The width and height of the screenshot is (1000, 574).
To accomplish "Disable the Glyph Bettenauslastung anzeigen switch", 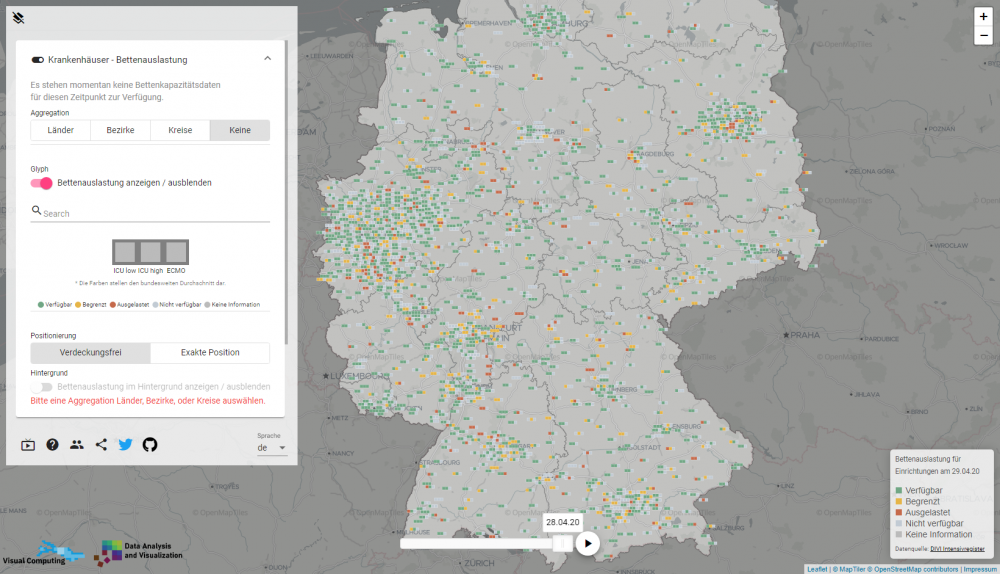I will (x=42, y=183).
